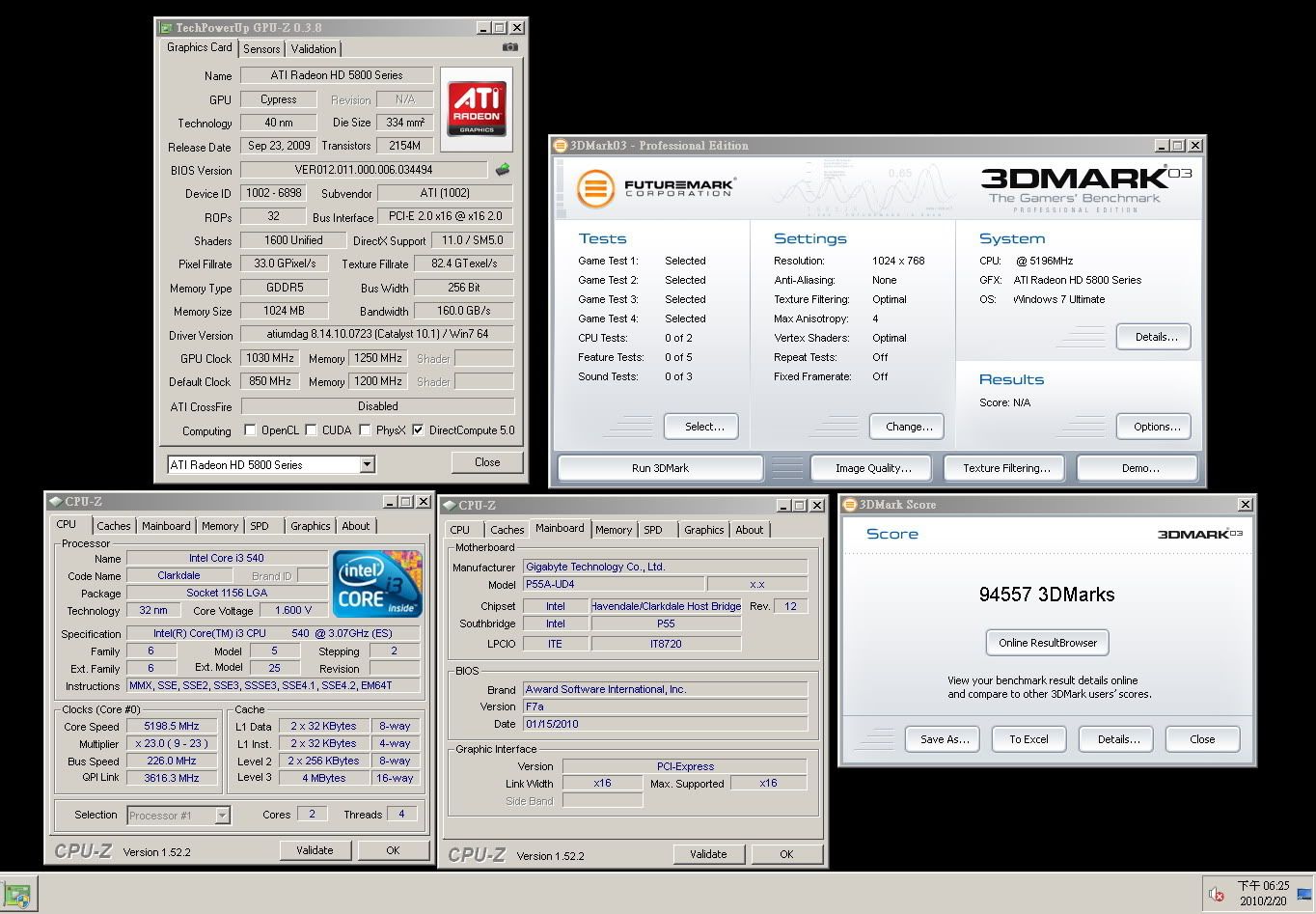Open the Caches tab in left CPU-Z window
Image resolution: width=1316 pixels, height=914 pixels.
[113, 526]
